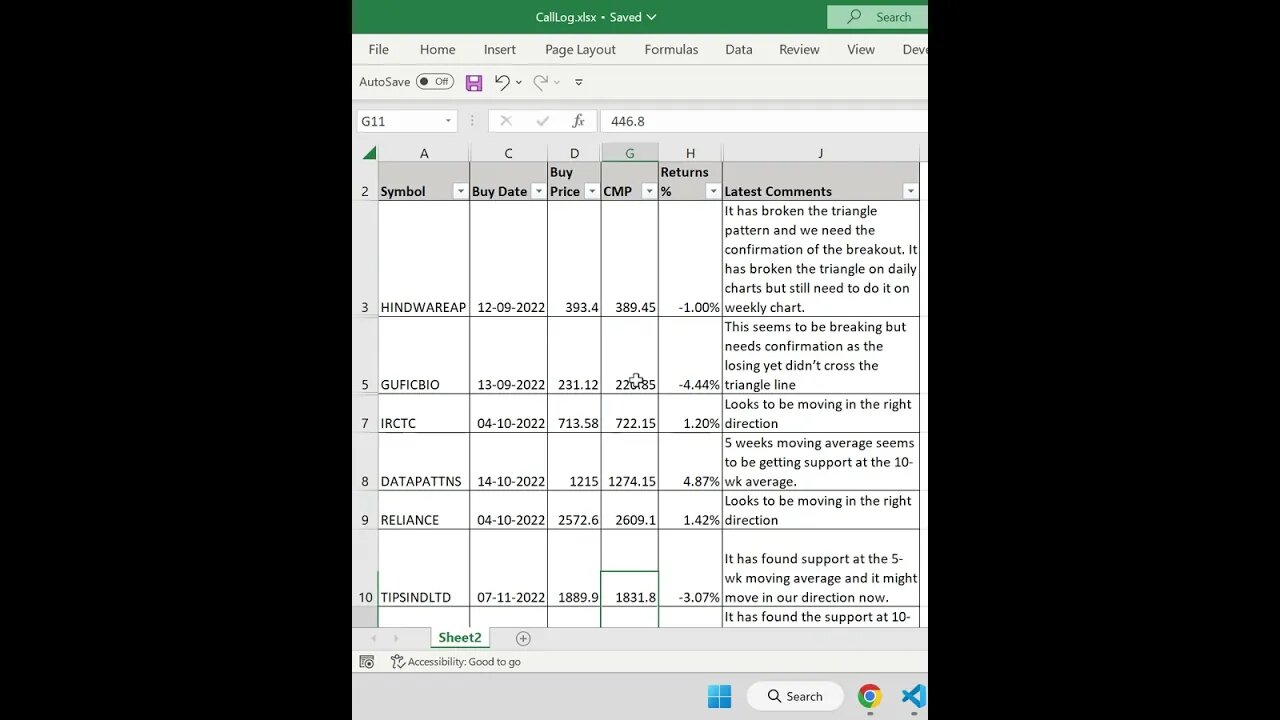Select the HINDWAREAP symbol cell
The width and height of the screenshot is (1280, 720).
[x=424, y=259]
